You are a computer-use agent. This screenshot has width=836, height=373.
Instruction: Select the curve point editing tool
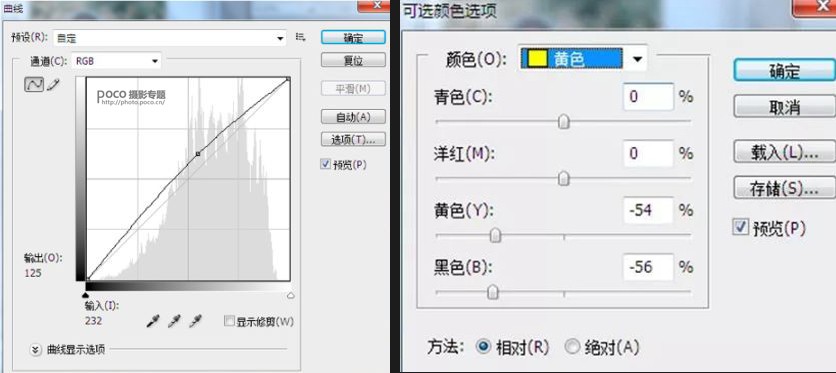click(x=34, y=84)
